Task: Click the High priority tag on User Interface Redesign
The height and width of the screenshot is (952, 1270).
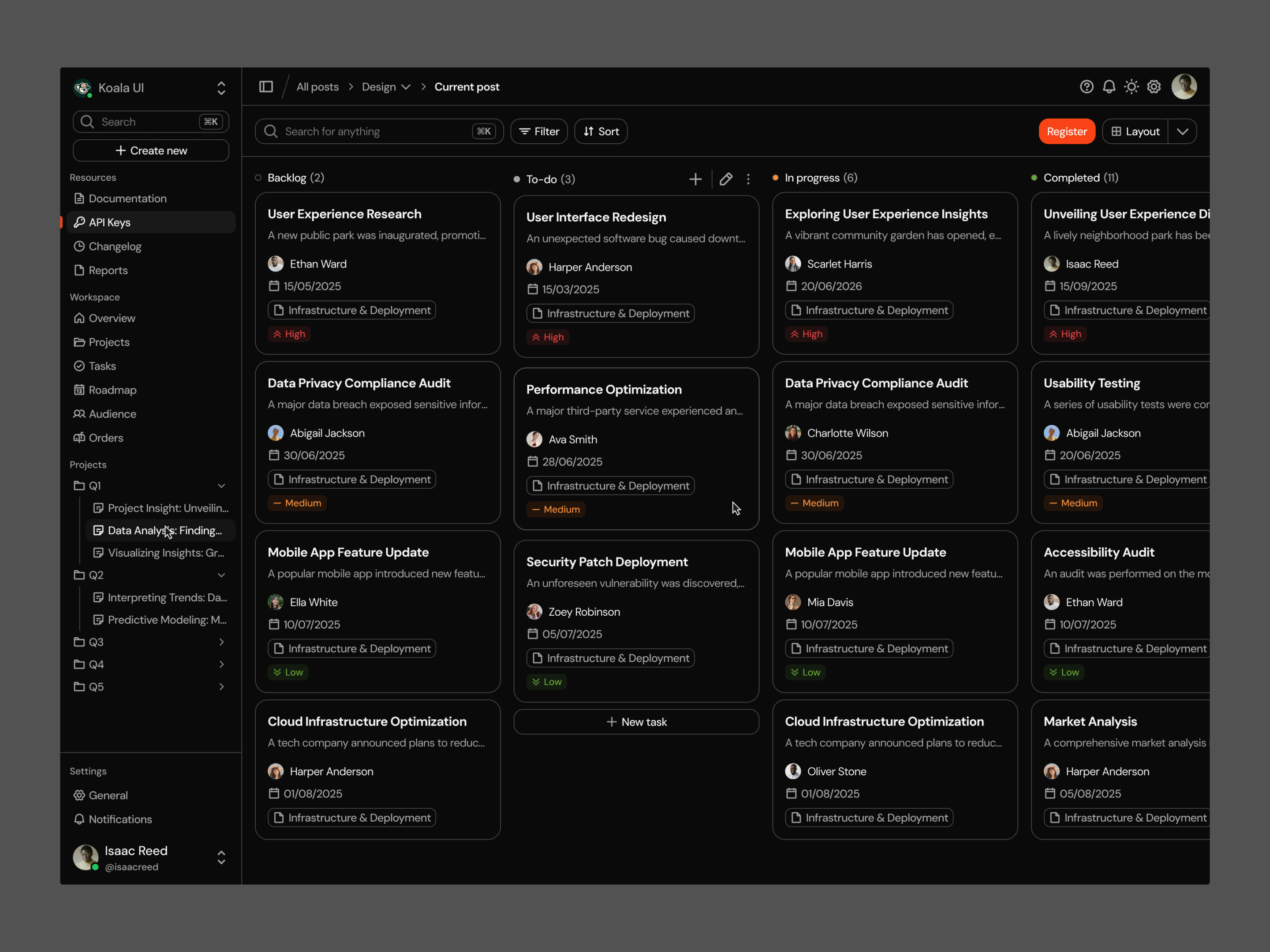Action: [x=548, y=338]
